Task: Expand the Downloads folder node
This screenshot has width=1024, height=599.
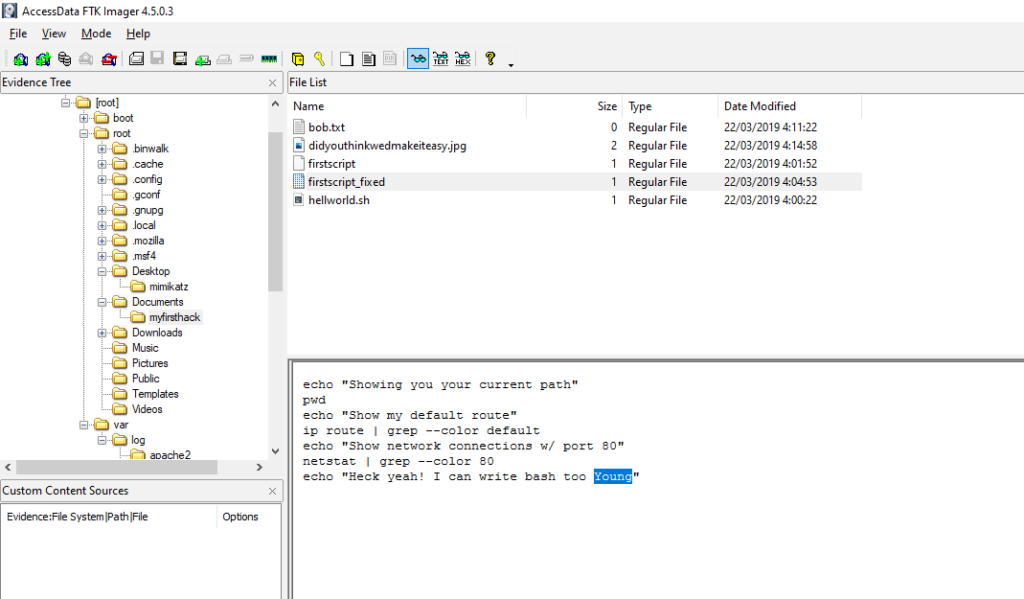Action: [x=100, y=332]
